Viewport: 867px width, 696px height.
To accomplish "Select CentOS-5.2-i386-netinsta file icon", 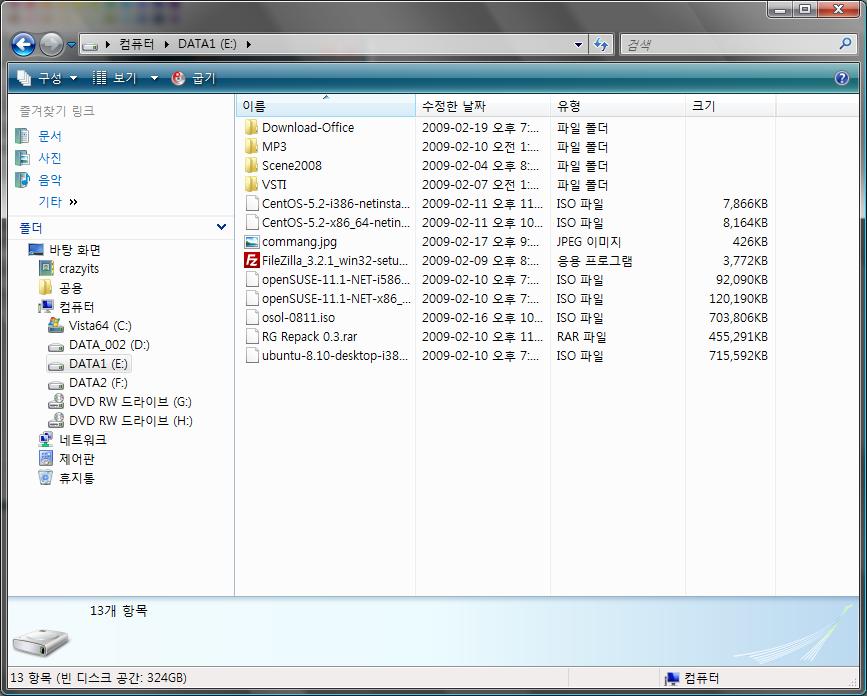I will 252,203.
